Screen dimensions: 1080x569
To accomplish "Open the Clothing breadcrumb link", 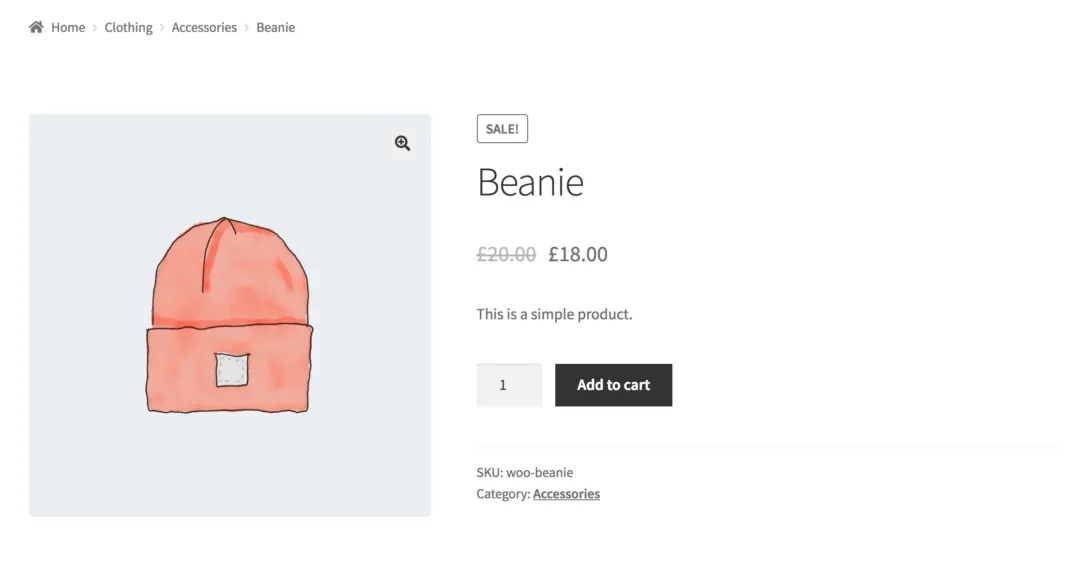I will coord(128,28).
